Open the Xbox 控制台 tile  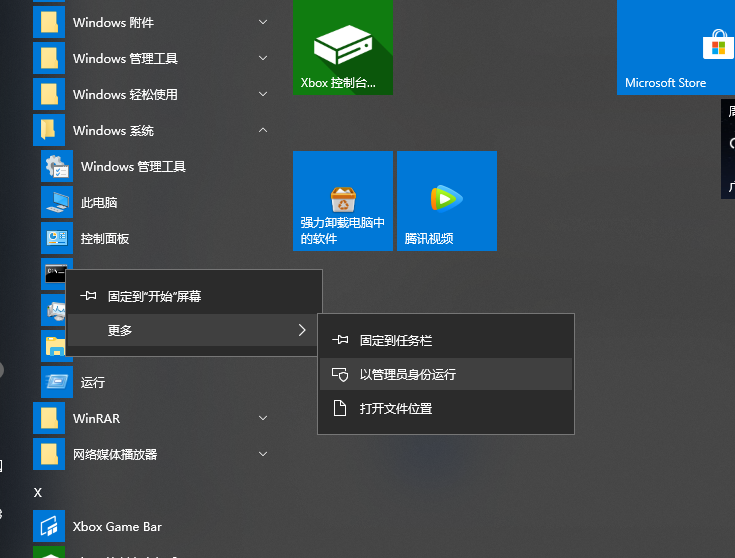coord(343,47)
